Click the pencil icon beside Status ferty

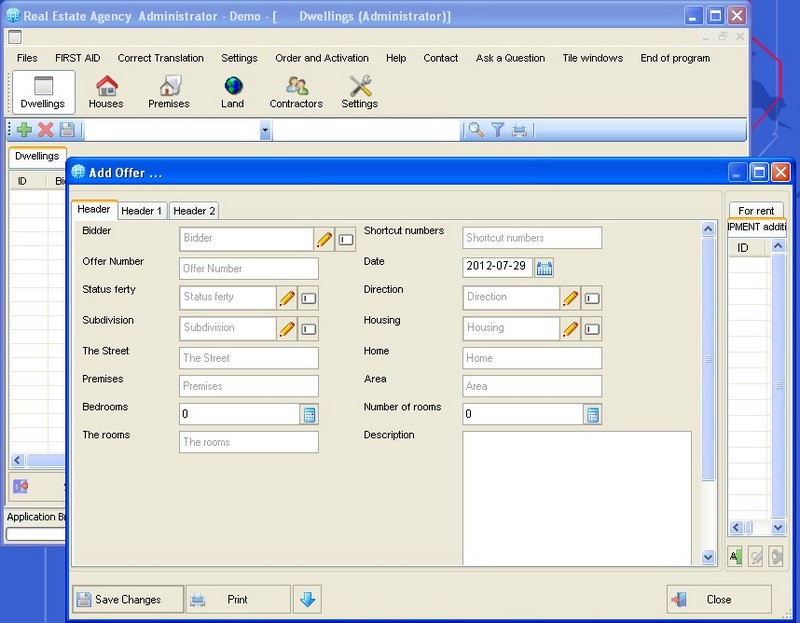tap(287, 298)
